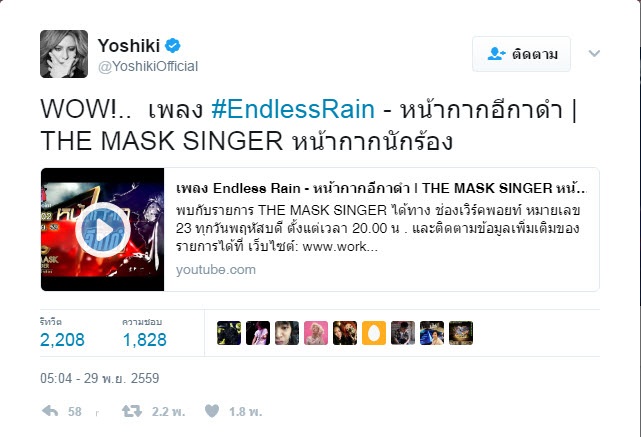The image size is (641, 437).
Task: View the 1,828 likes count
Action: (x=145, y=340)
